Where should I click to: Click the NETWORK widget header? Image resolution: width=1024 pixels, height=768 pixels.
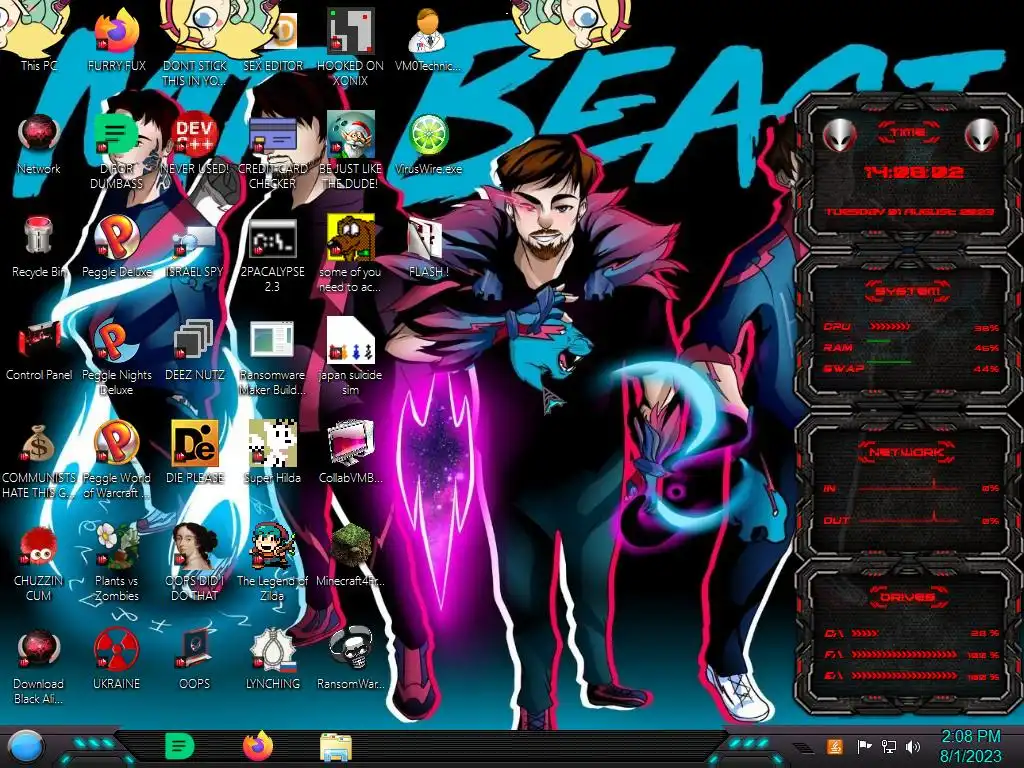click(908, 451)
